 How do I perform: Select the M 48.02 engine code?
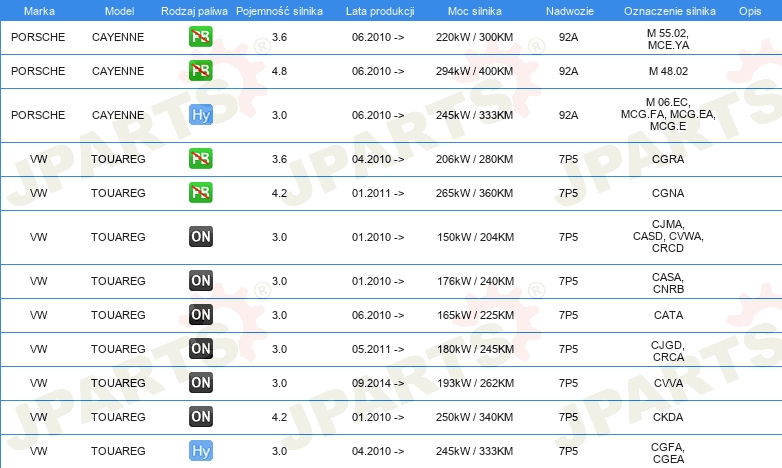(x=668, y=71)
